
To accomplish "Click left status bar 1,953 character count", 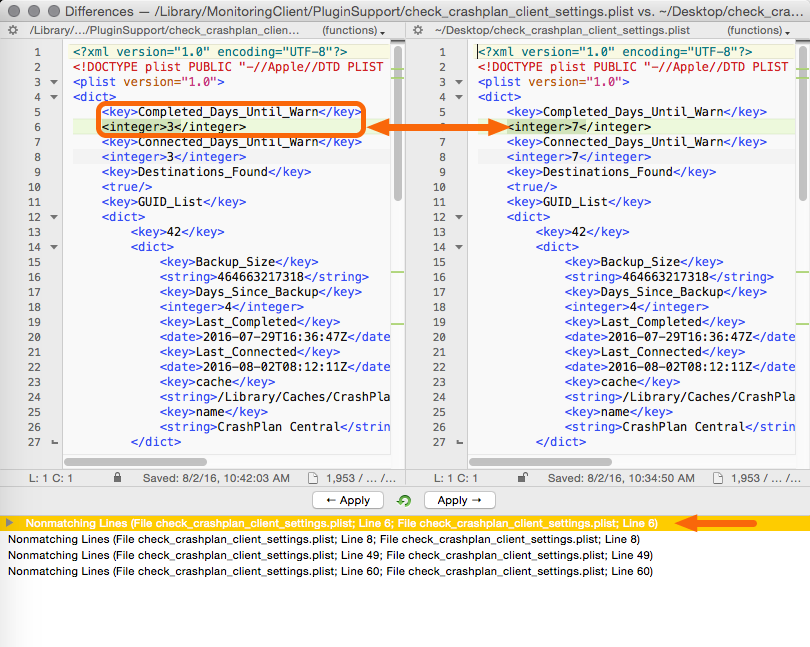I will pyautogui.click(x=361, y=478).
